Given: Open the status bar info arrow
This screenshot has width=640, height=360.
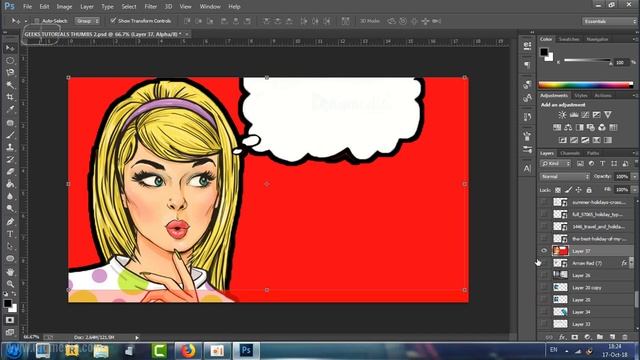Looking at the screenshot, I should tap(137, 338).
